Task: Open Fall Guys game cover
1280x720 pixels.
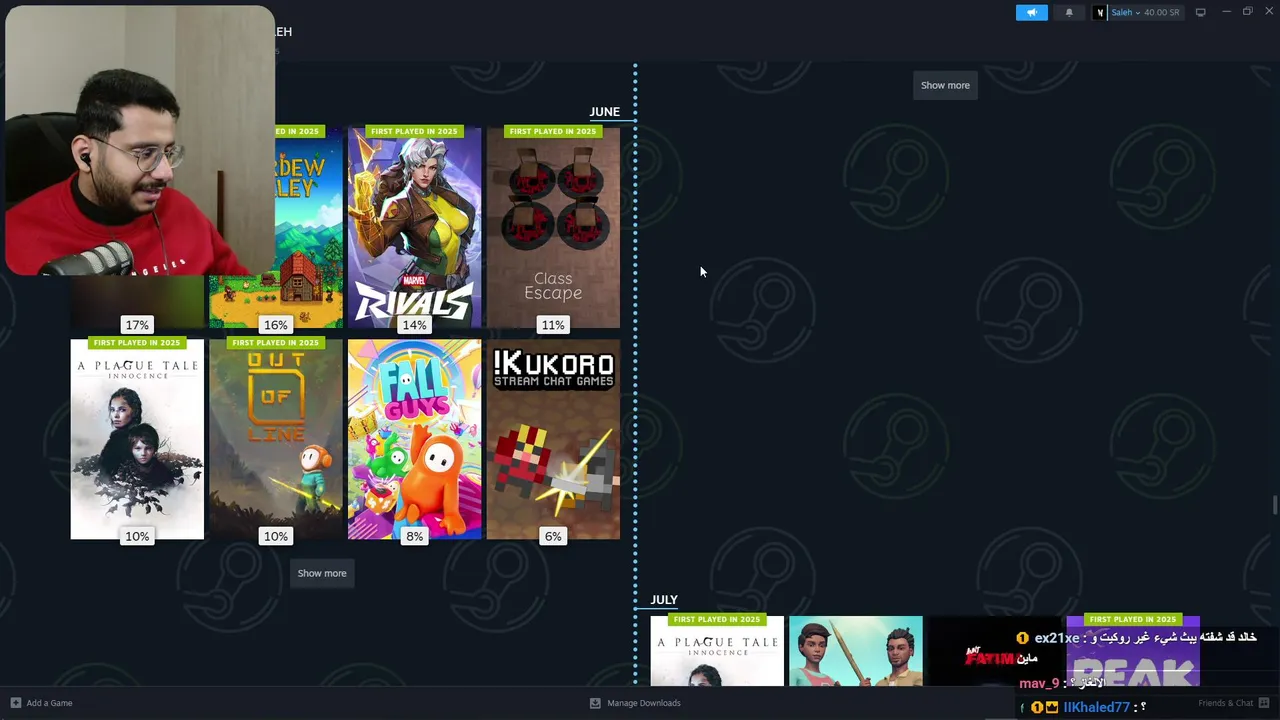Action: tap(414, 439)
